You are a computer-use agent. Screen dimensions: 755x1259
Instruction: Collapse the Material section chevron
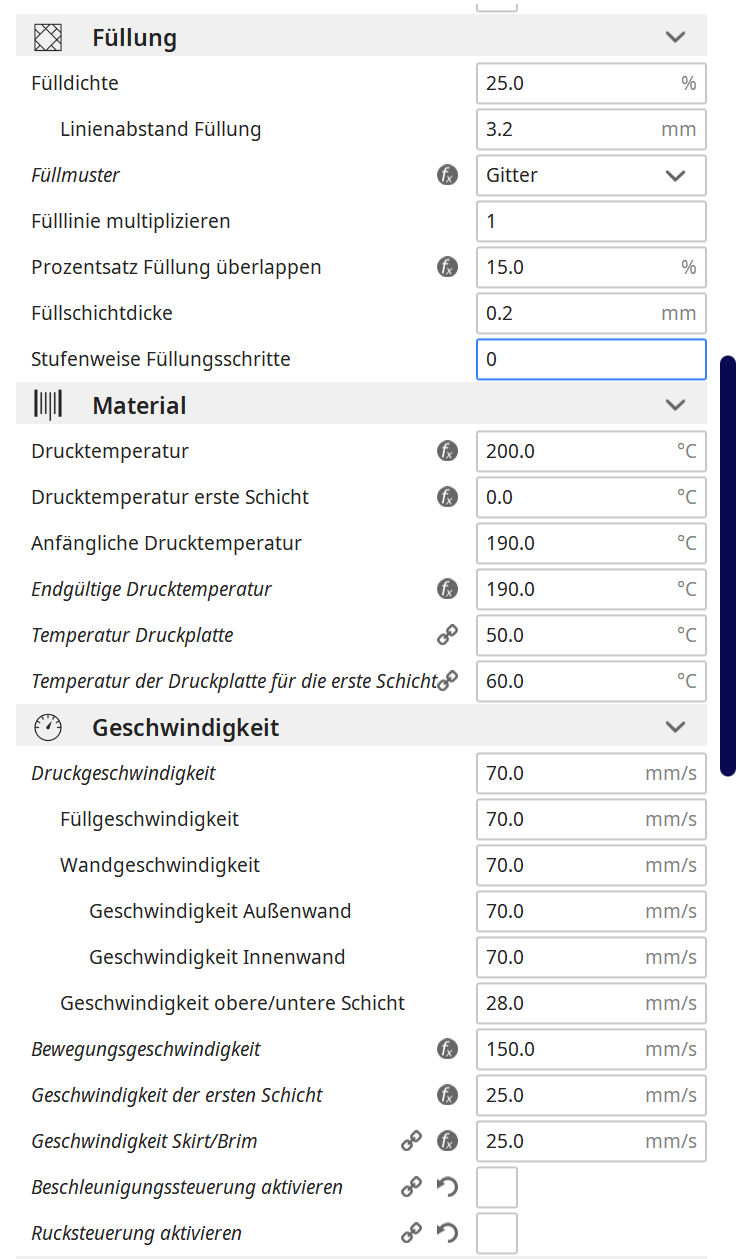coord(675,405)
